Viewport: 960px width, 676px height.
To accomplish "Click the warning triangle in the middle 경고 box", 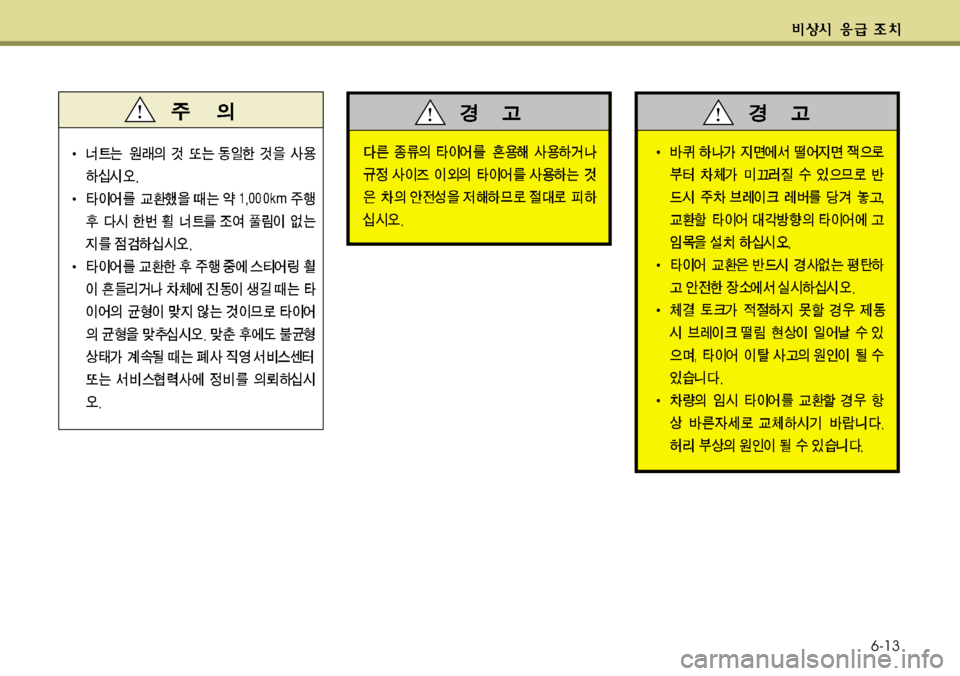I will [430, 112].
